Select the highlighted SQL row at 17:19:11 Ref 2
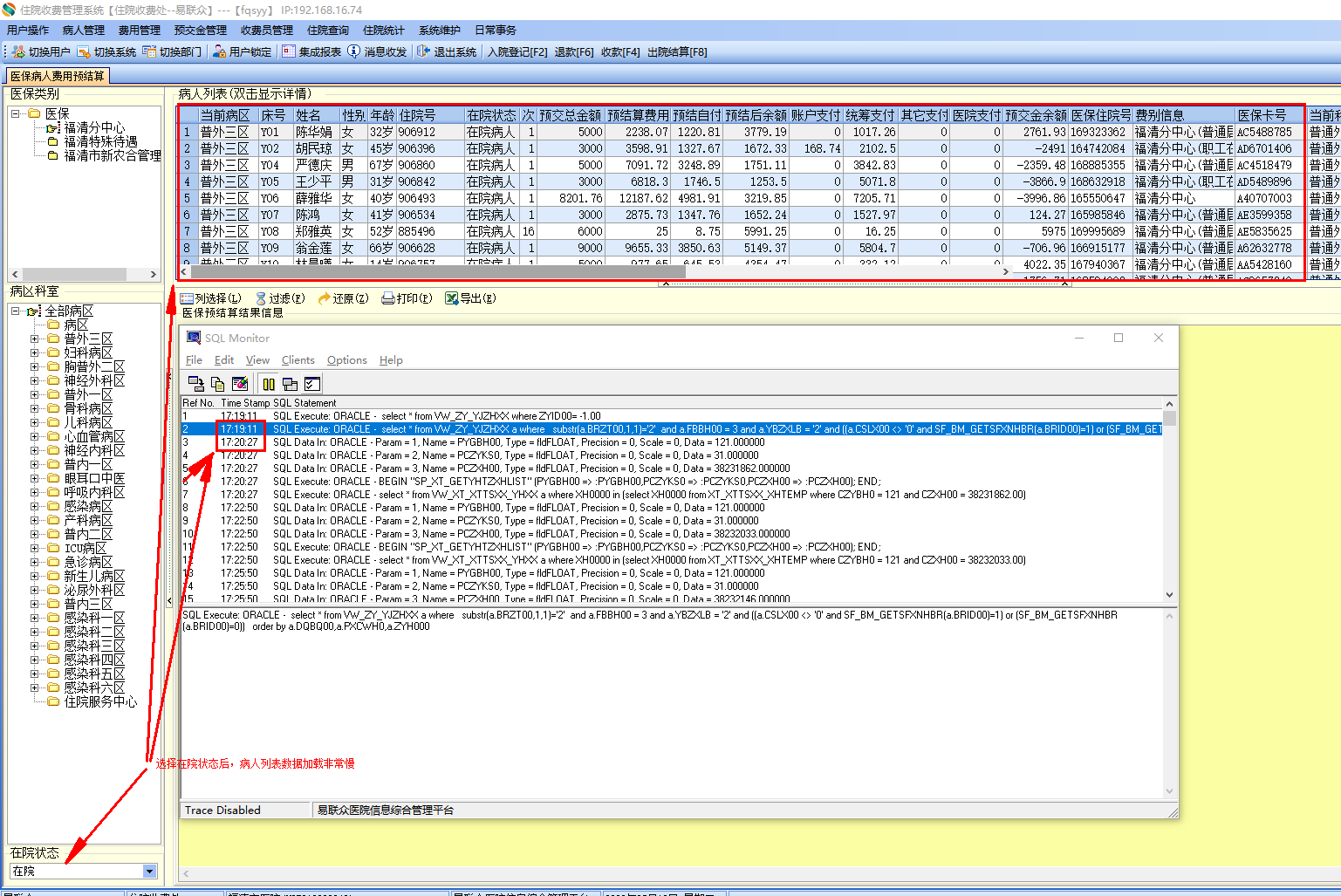Screen dimensions: 1341x896 tap(672, 429)
